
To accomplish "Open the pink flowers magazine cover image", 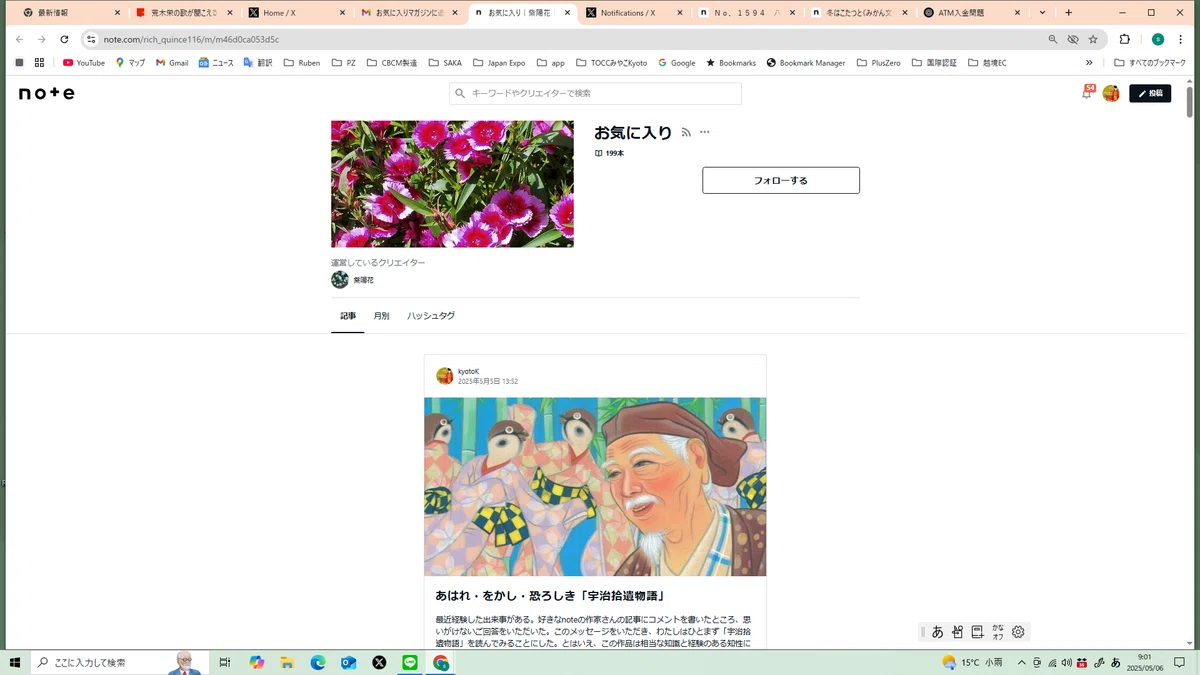I will click(452, 184).
